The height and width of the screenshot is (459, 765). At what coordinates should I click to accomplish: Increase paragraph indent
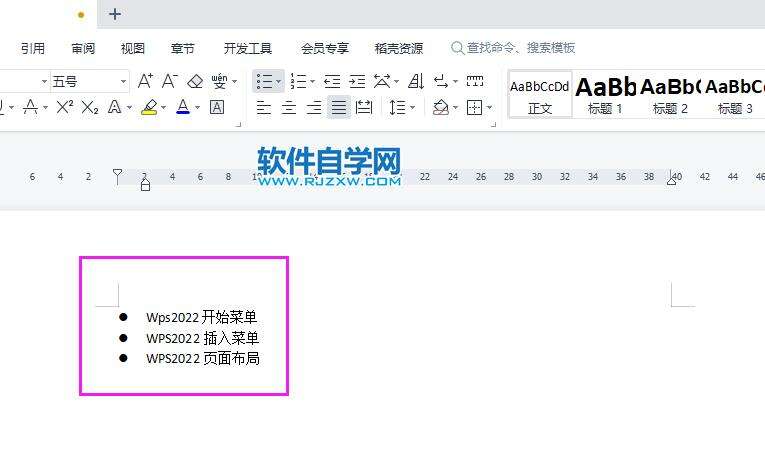pos(357,81)
